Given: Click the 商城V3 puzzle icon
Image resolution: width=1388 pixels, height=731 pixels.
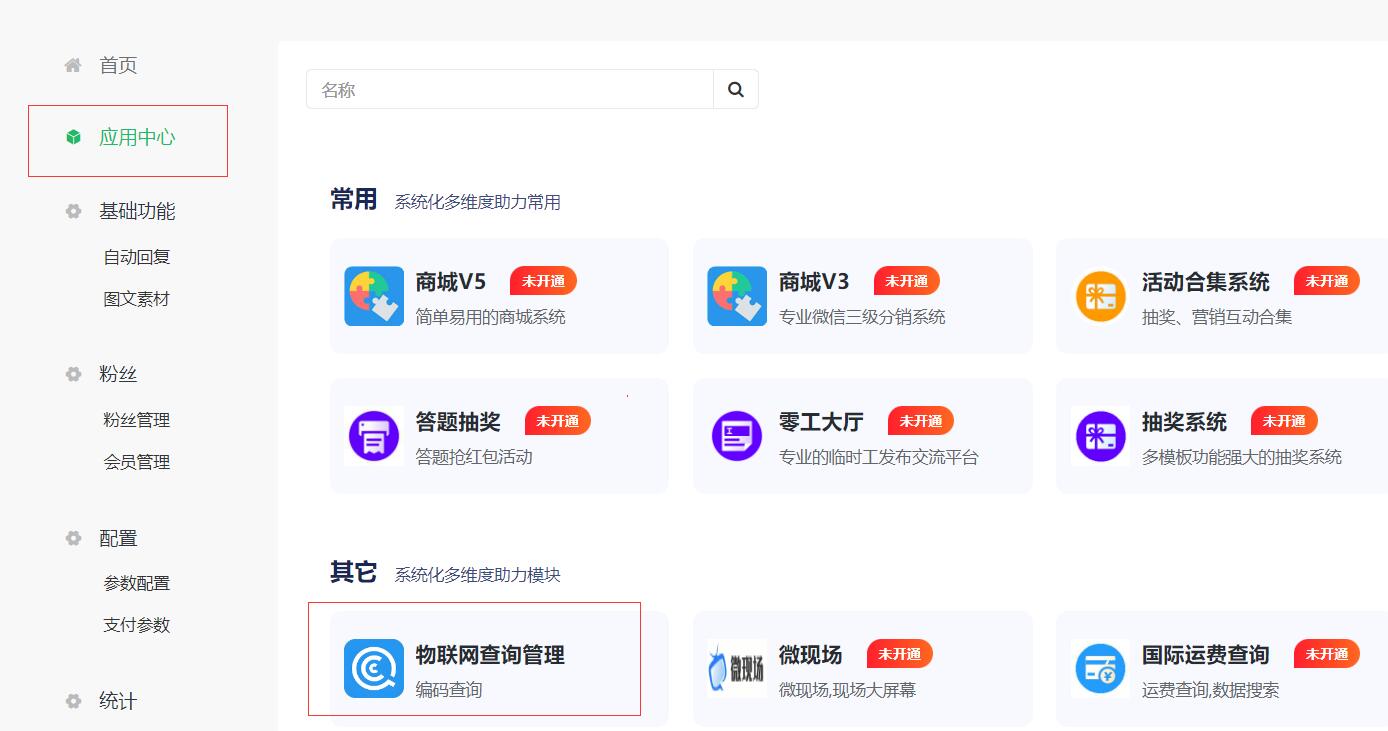Looking at the screenshot, I should [x=737, y=296].
